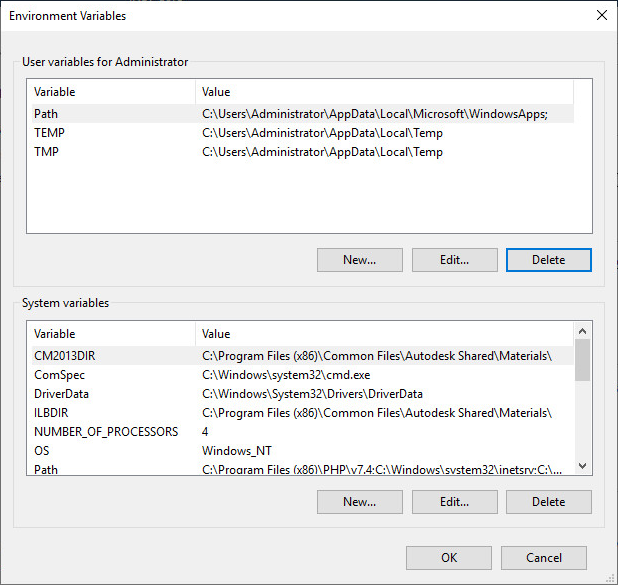Viewport: 618px width, 585px height.
Task: Sort system variables by Value column header
Action: coord(380,334)
